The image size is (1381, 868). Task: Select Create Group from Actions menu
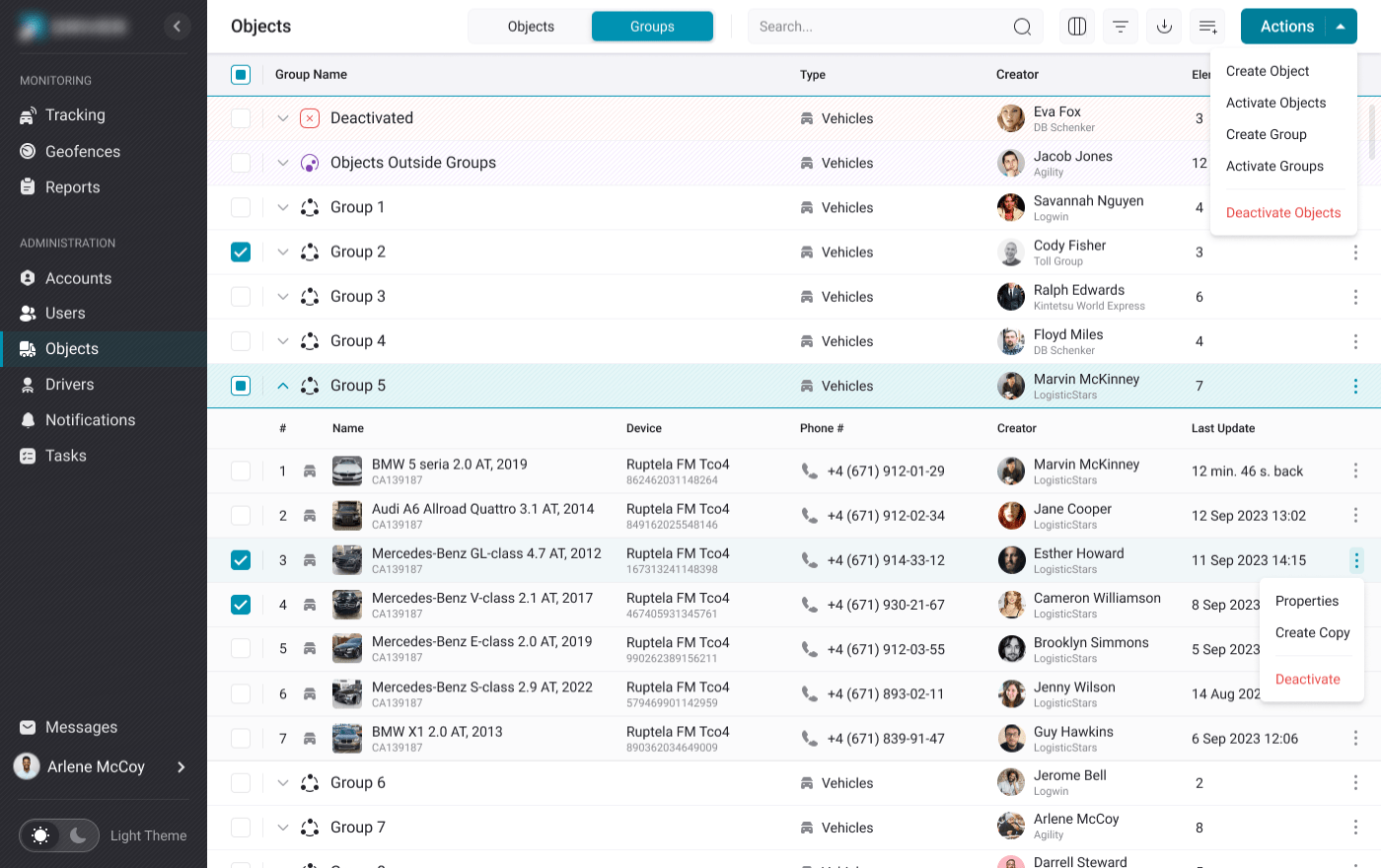1266,135
